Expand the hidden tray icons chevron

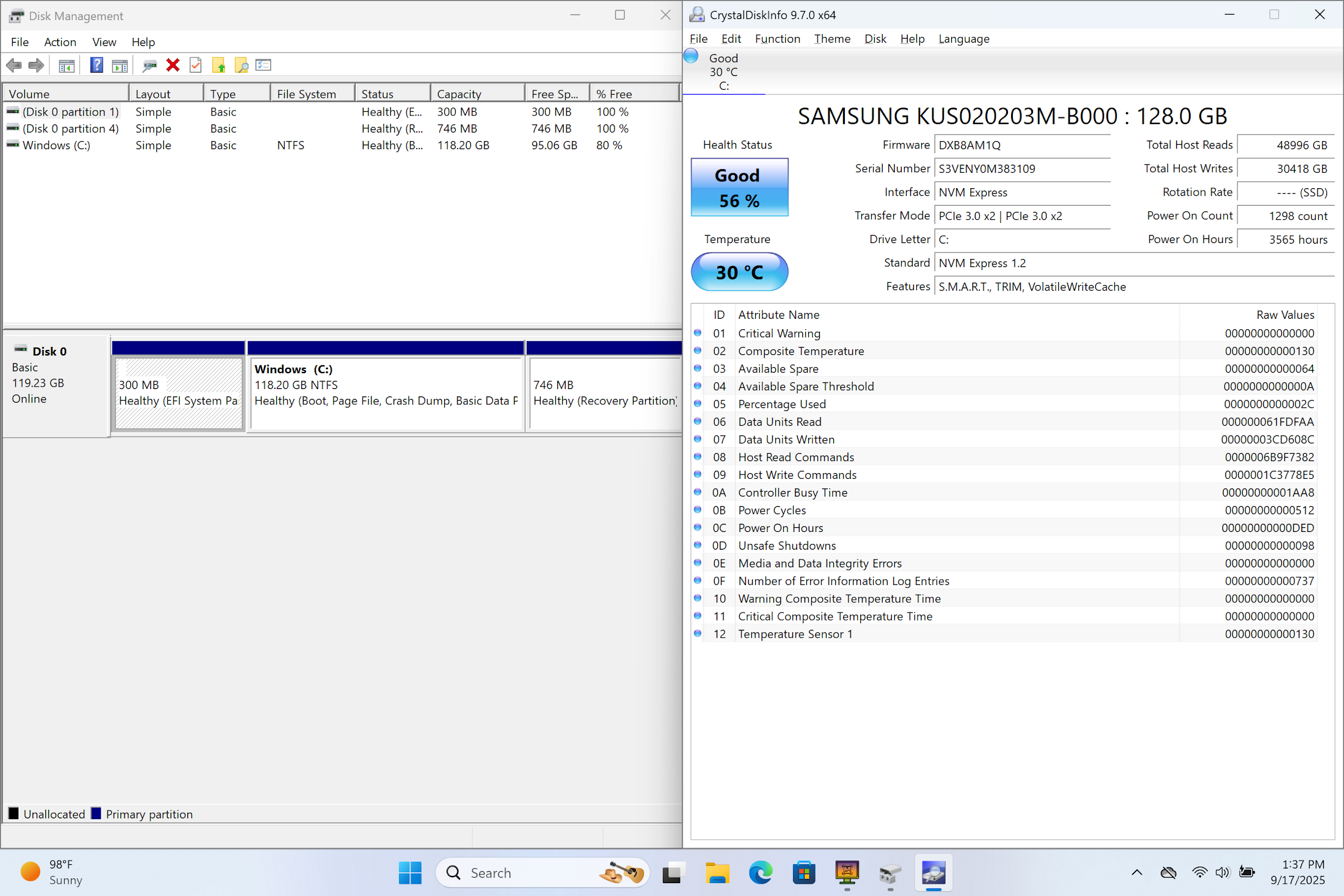(1137, 872)
